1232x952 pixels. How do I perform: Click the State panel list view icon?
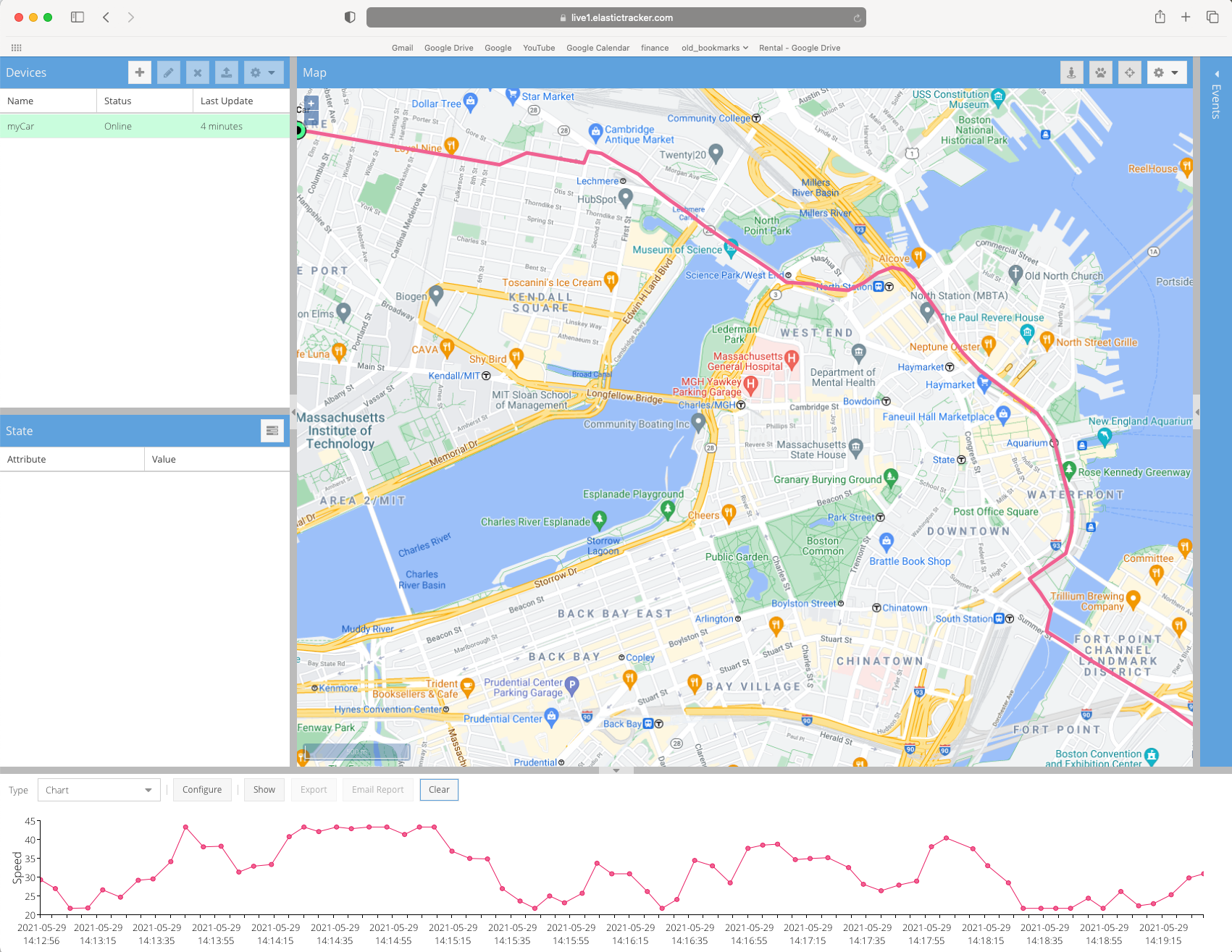tap(272, 431)
